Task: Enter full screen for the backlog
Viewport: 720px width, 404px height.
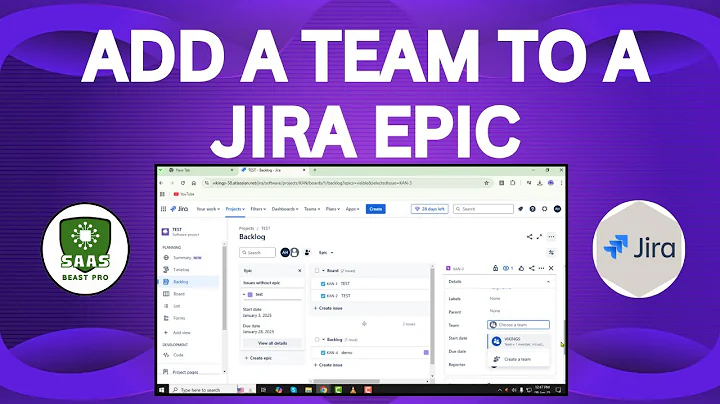Action: pos(539,237)
